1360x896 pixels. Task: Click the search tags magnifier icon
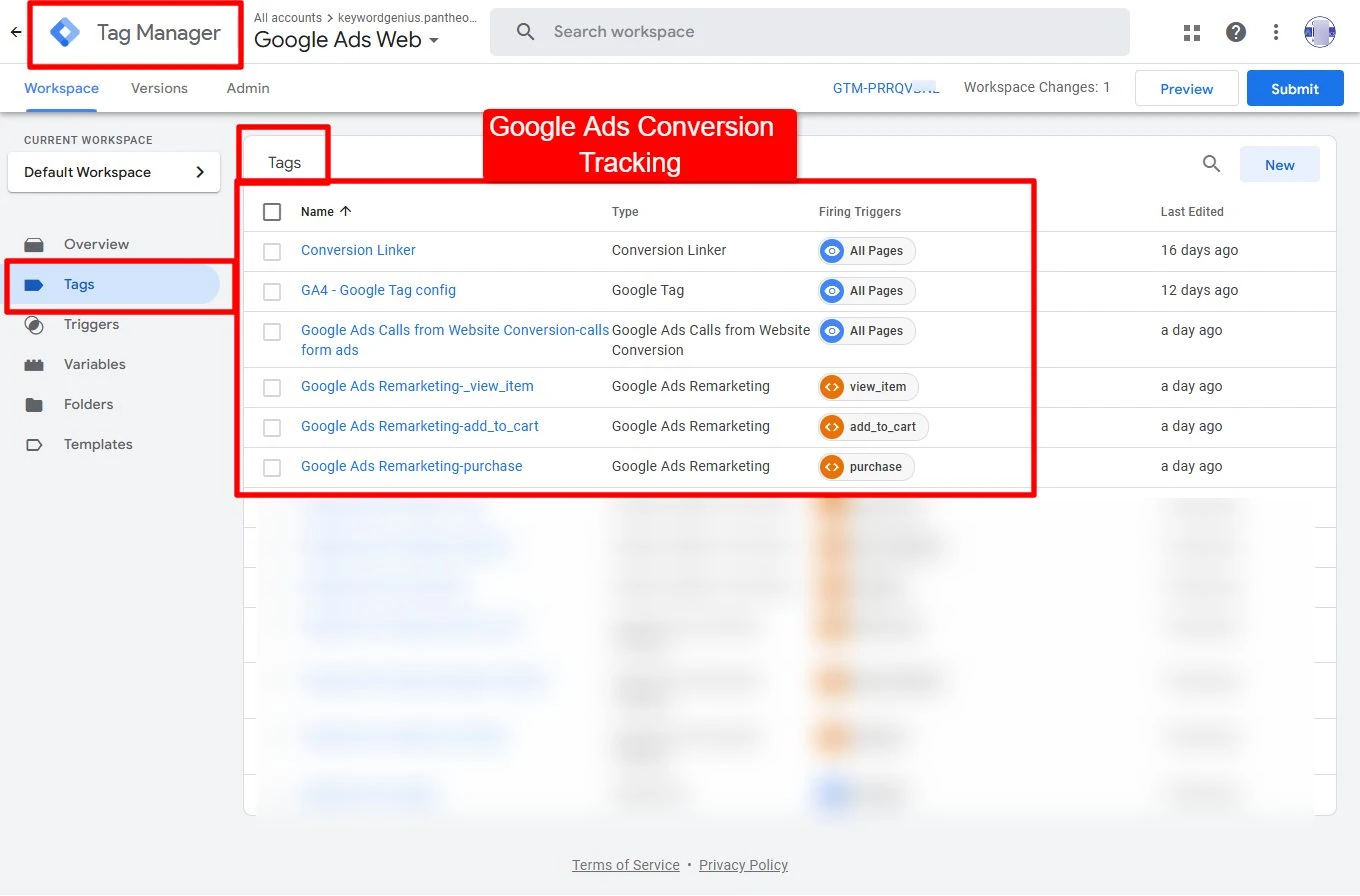(1211, 164)
